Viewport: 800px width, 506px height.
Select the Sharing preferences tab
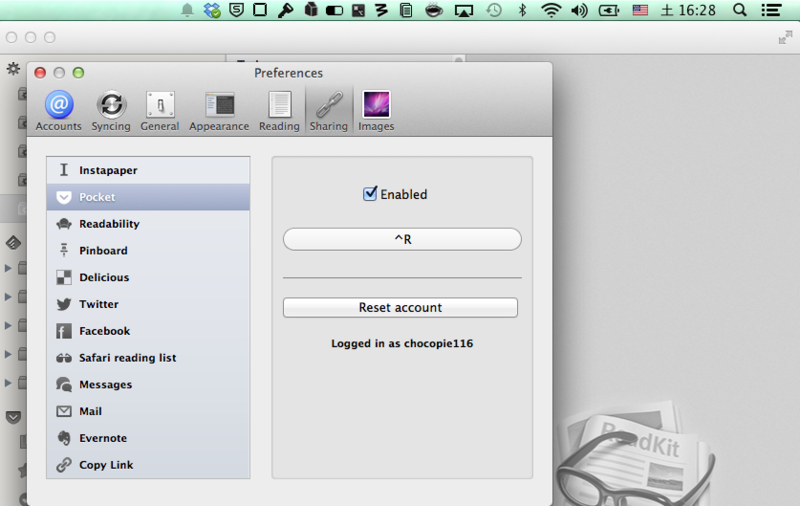pyautogui.click(x=329, y=111)
